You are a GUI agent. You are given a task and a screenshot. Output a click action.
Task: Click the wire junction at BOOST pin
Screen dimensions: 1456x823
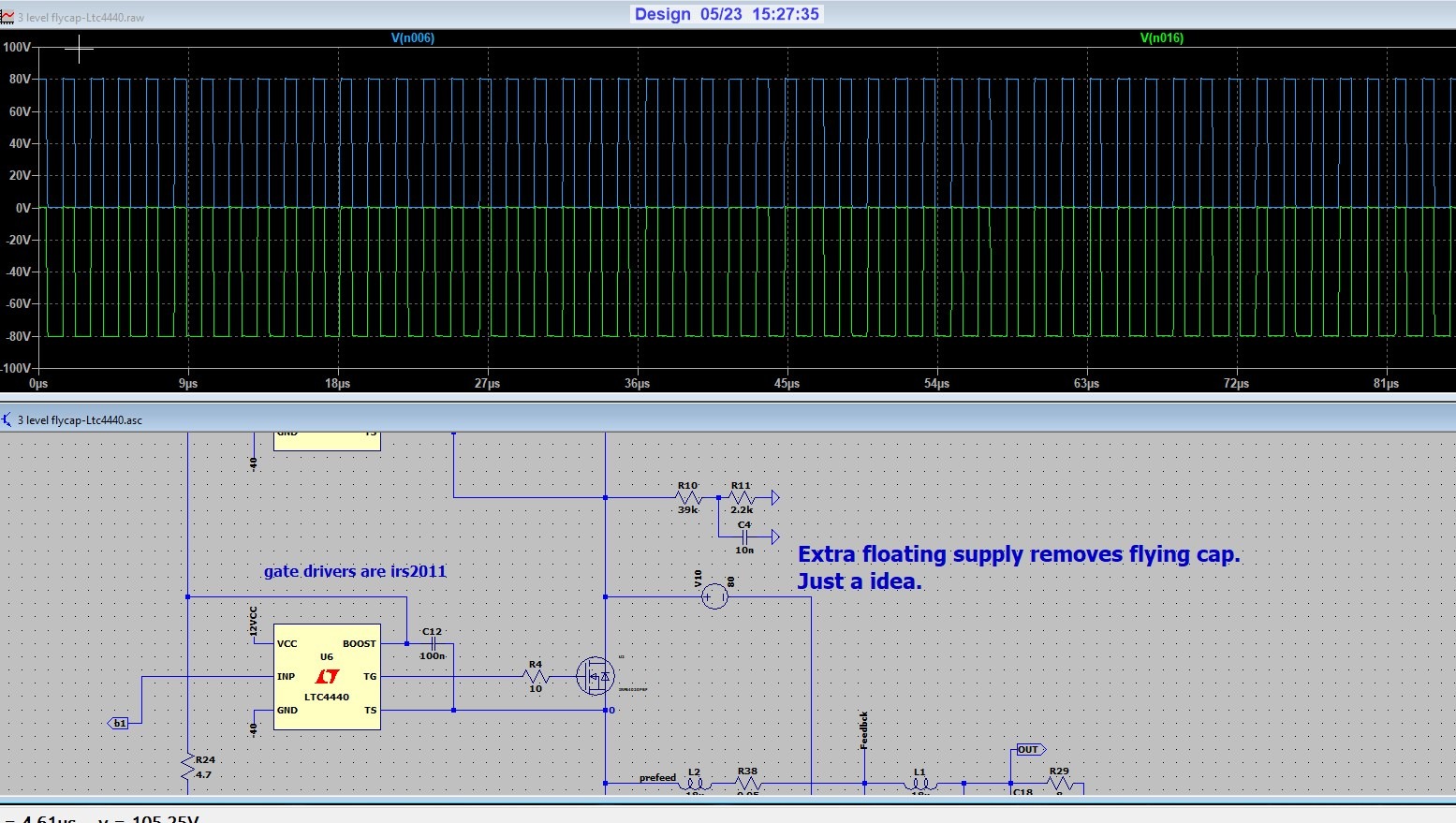coord(406,644)
